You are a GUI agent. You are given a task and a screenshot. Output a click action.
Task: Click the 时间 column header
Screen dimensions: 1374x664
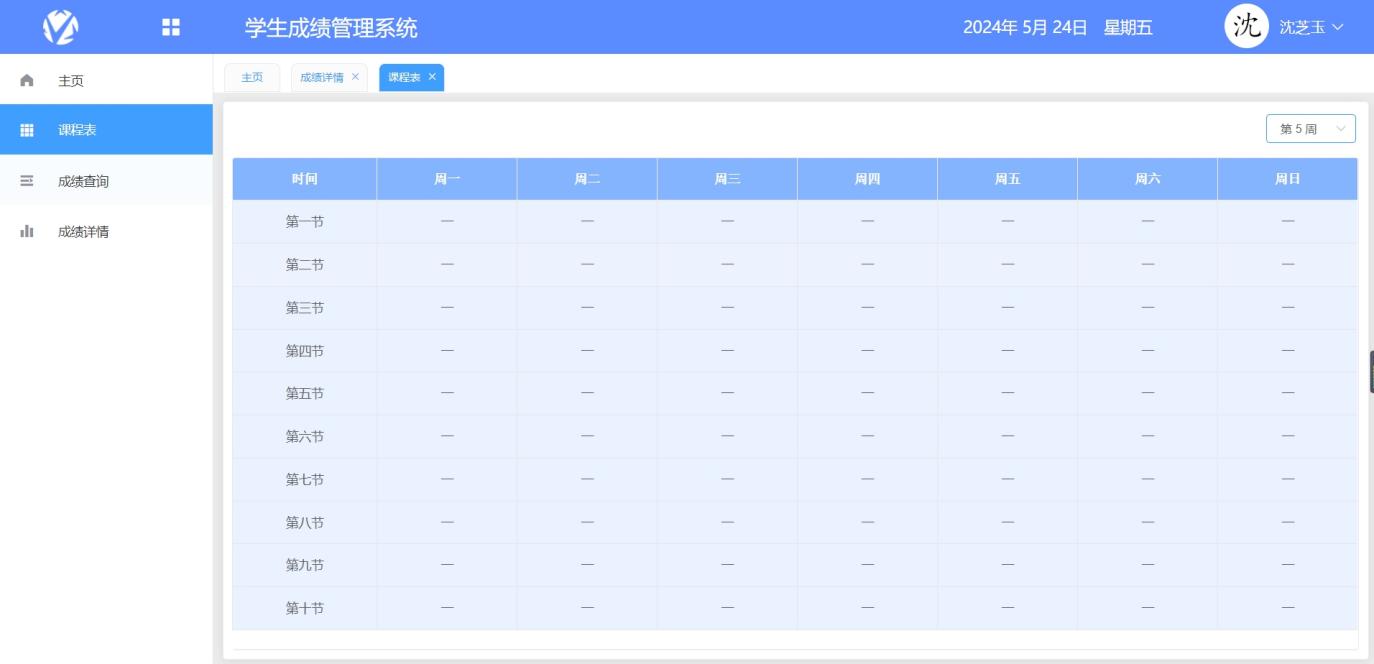[303, 177]
